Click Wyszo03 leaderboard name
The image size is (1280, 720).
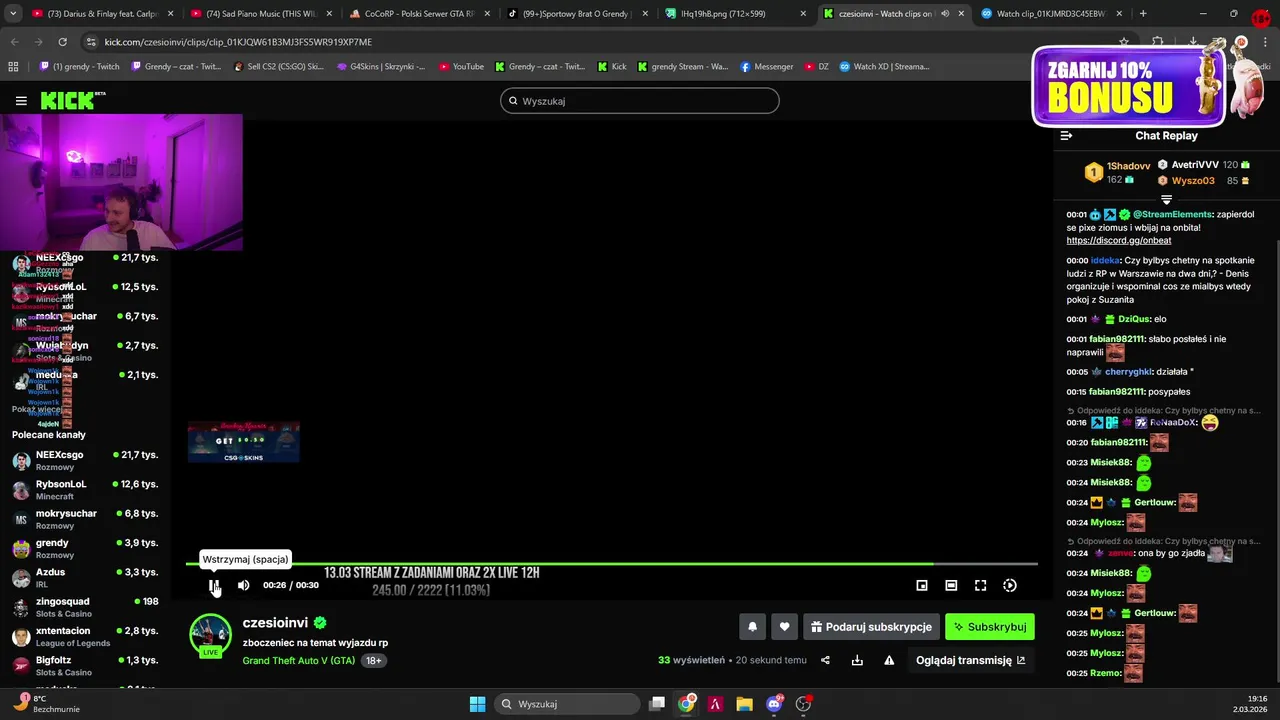[1193, 181]
